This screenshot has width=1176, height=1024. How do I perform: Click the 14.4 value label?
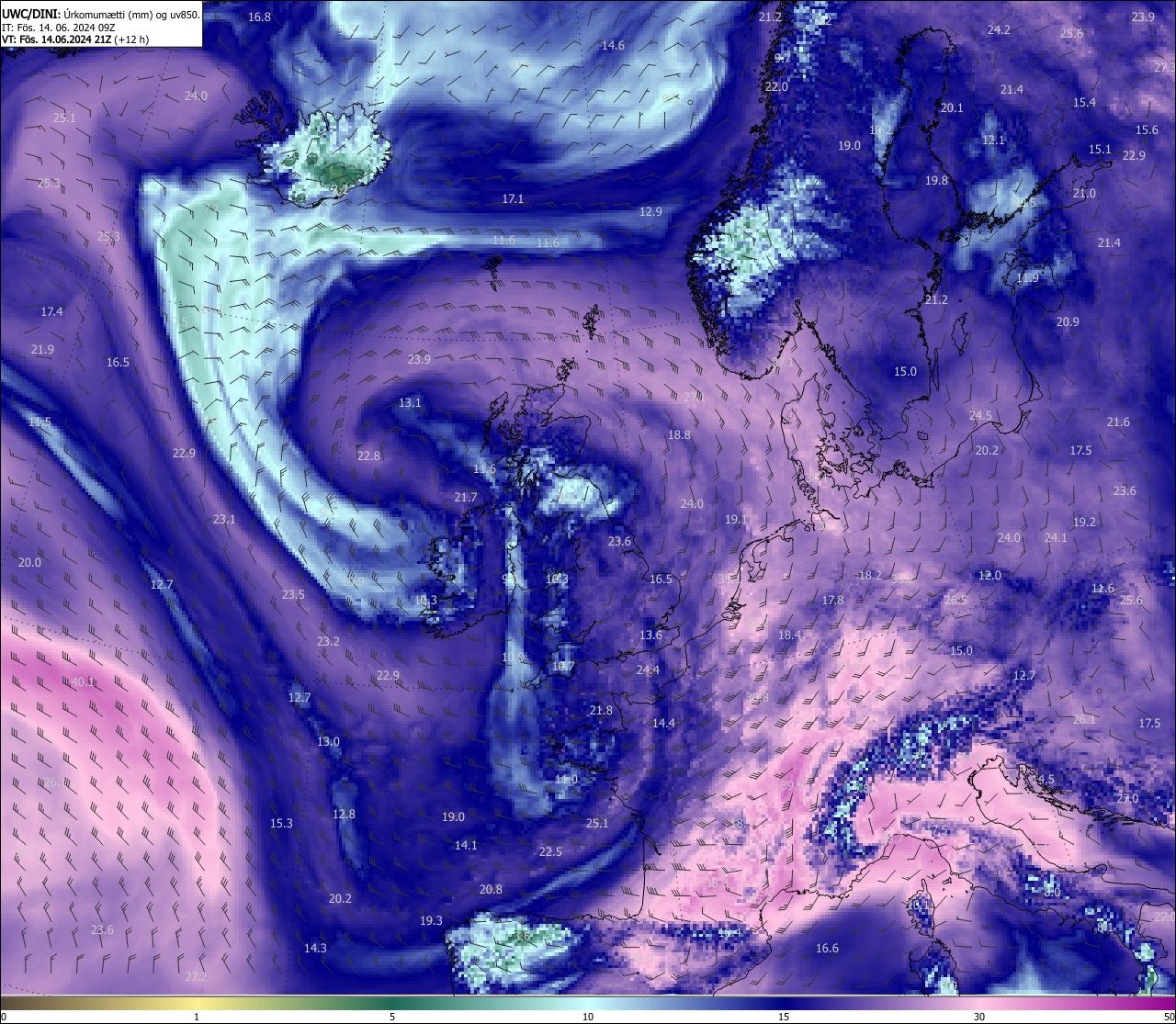tap(663, 723)
